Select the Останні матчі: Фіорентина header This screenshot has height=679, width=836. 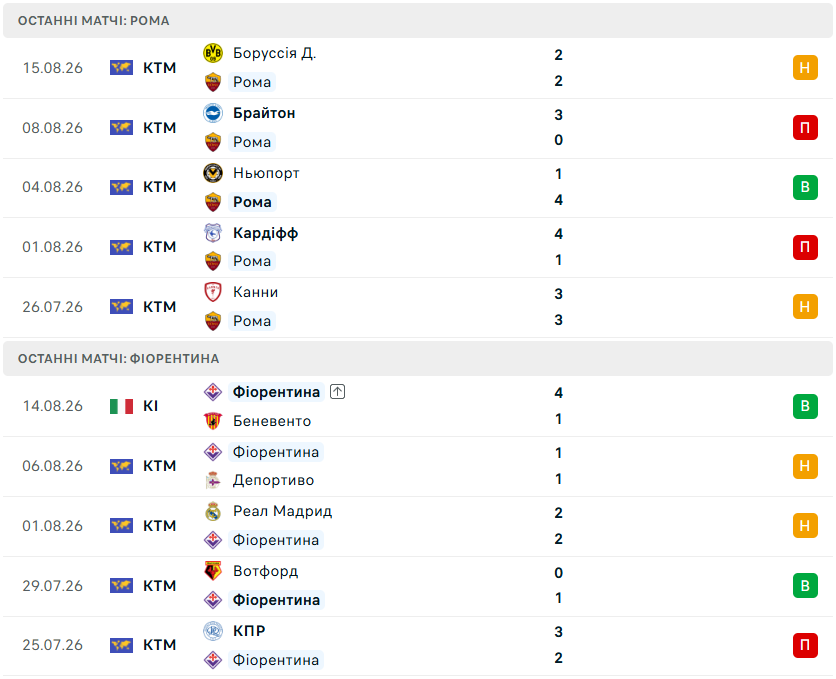coord(418,359)
